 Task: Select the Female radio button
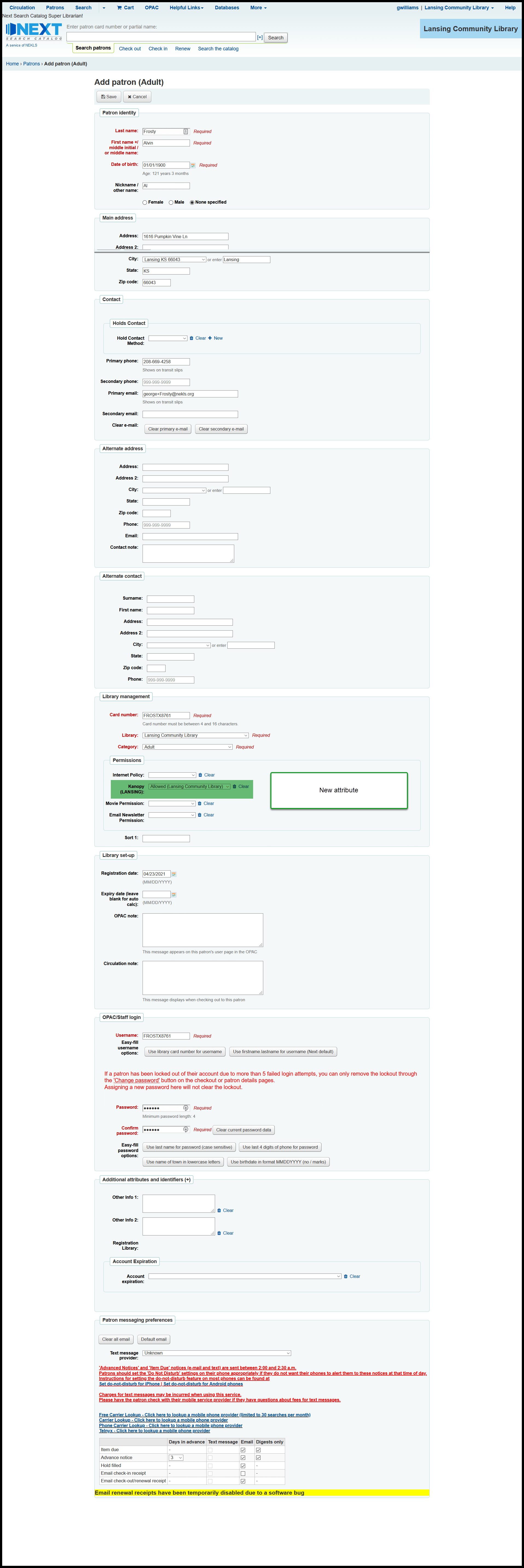tap(145, 203)
